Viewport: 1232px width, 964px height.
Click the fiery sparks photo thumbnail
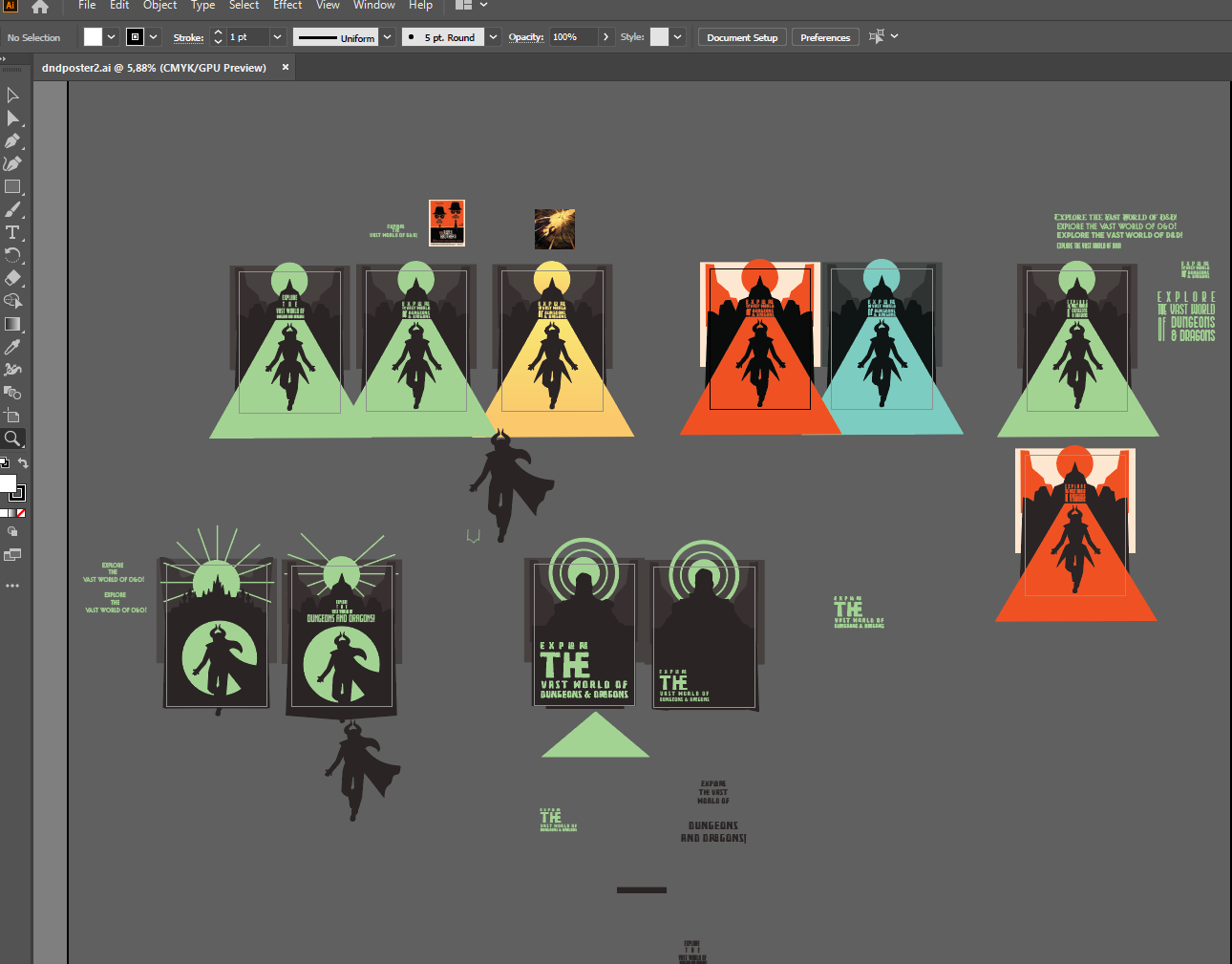coord(555,229)
